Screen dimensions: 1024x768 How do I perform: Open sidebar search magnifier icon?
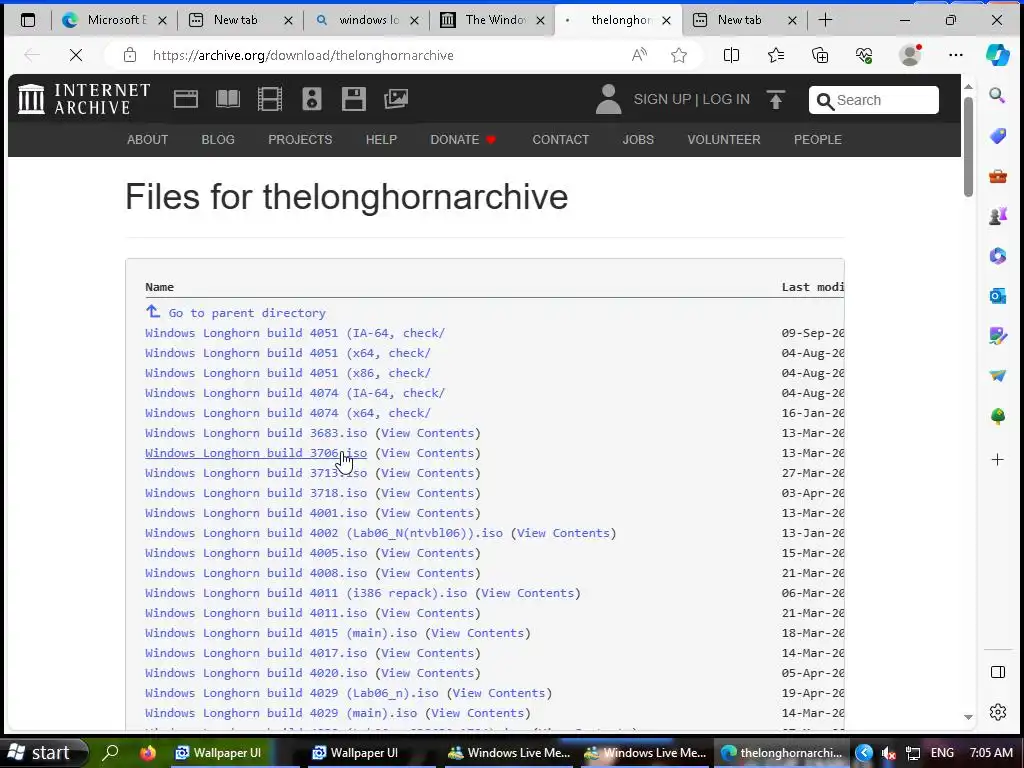tap(997, 95)
